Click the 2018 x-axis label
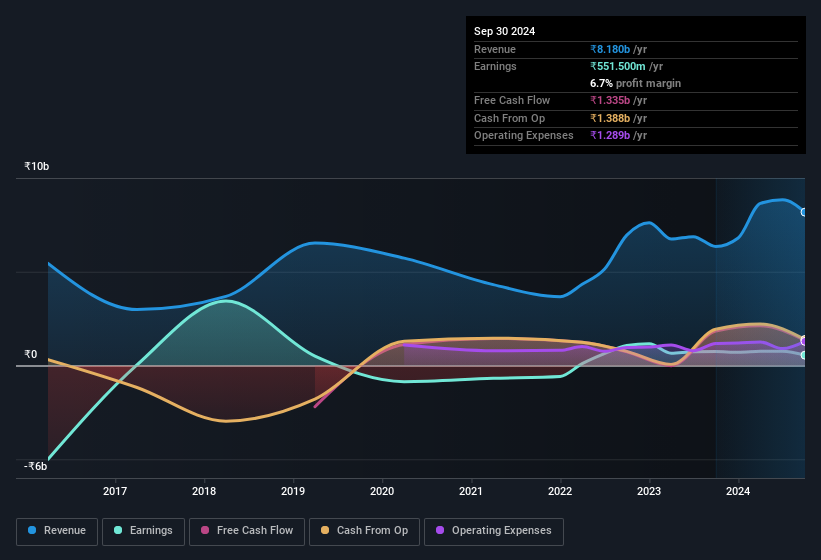This screenshot has height=560, width=821. click(x=204, y=491)
